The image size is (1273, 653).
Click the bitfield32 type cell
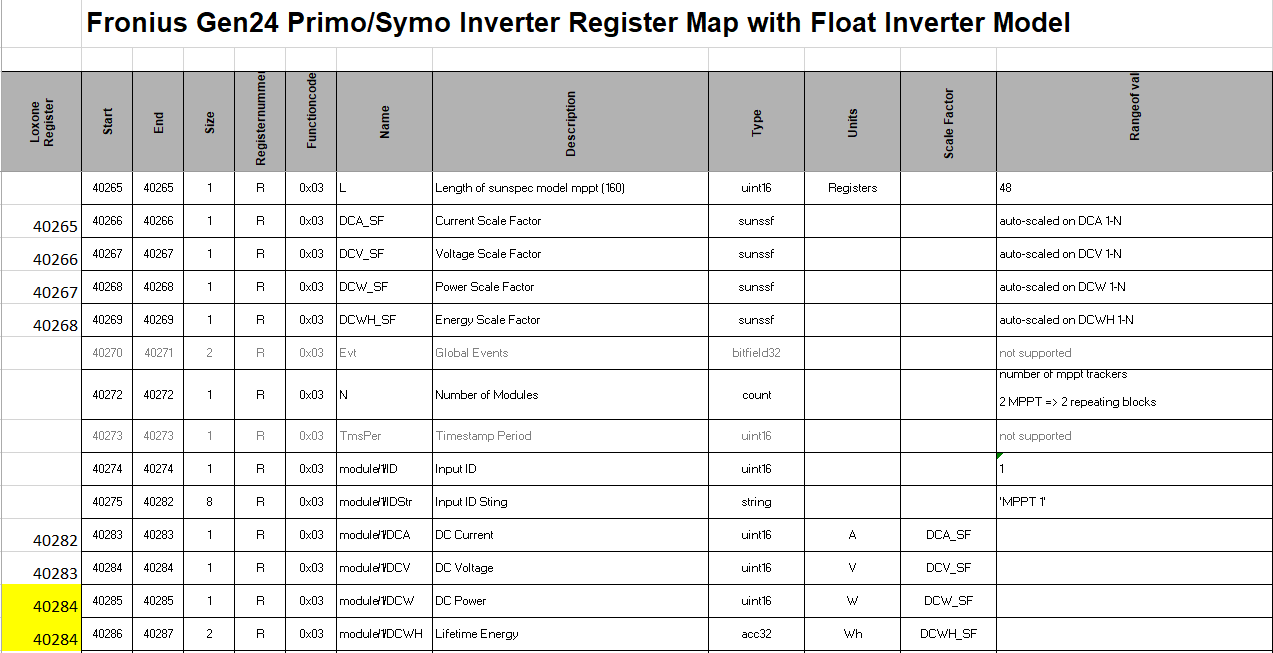(756, 353)
